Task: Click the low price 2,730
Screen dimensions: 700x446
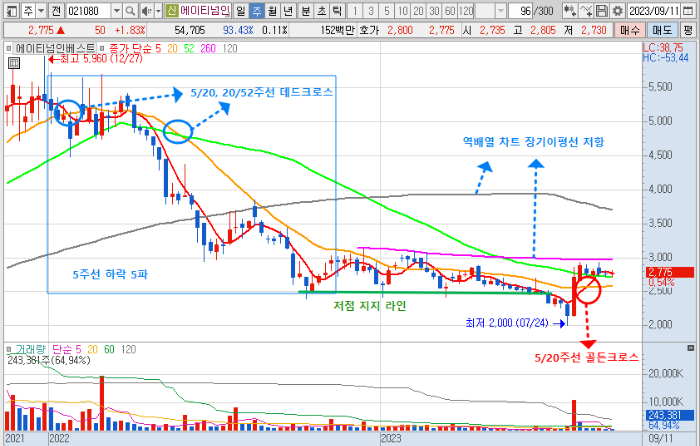Action: 594,30
